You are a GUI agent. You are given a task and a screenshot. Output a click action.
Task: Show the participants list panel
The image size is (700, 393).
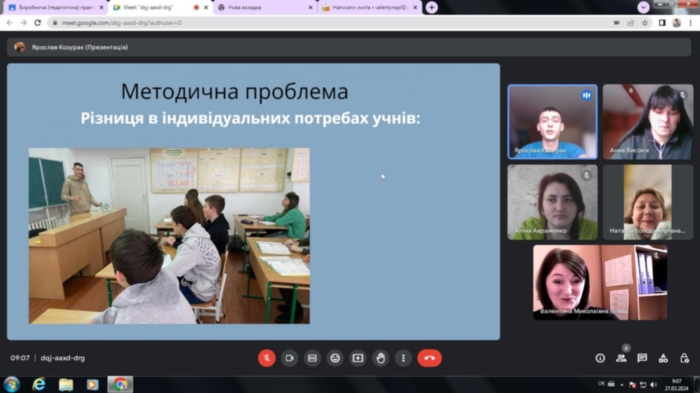click(621, 358)
